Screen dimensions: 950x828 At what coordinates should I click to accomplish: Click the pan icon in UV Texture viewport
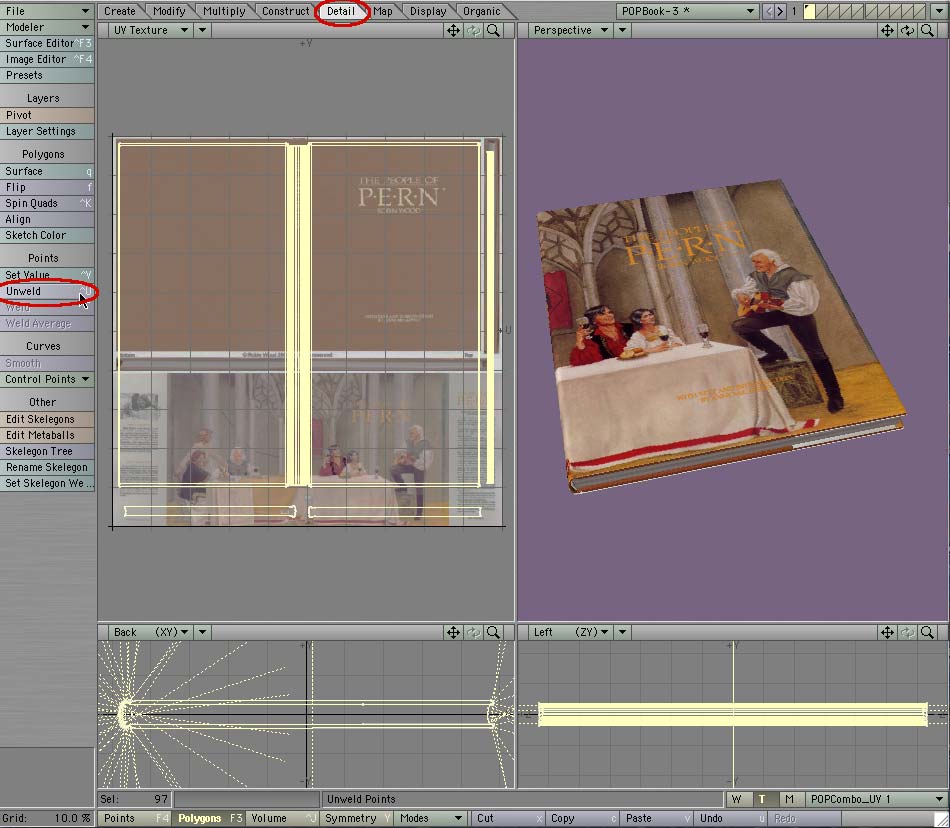pos(453,30)
